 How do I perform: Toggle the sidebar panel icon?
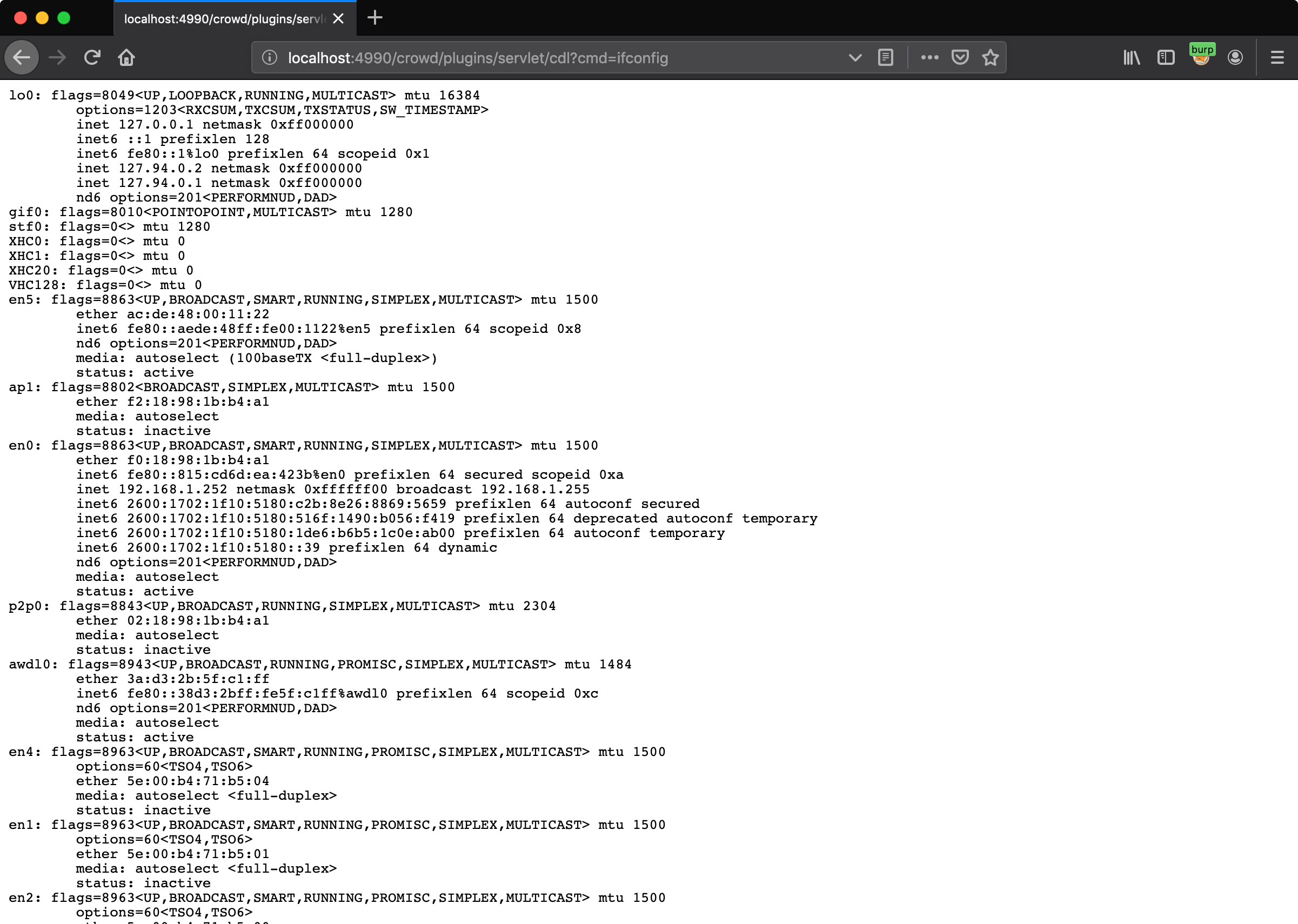coord(1166,57)
